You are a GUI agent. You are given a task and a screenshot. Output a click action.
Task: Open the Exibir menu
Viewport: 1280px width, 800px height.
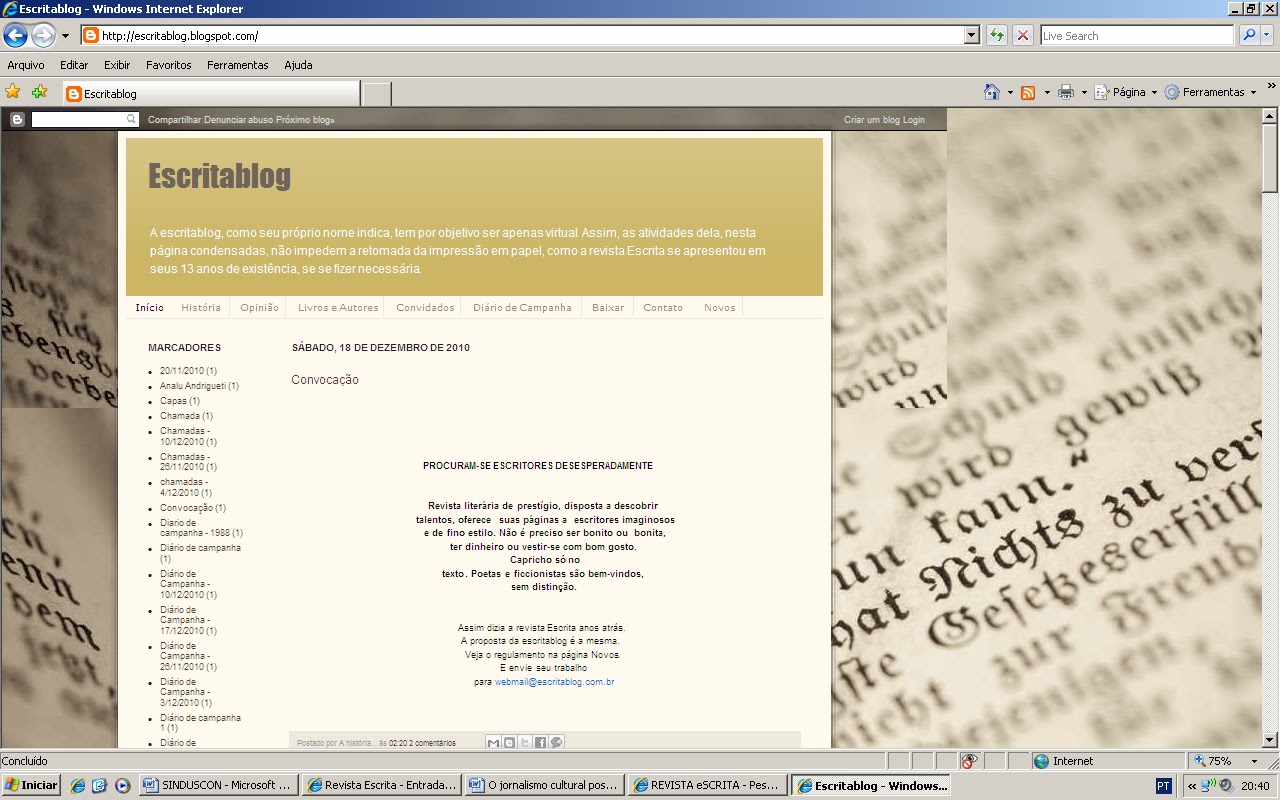117,65
